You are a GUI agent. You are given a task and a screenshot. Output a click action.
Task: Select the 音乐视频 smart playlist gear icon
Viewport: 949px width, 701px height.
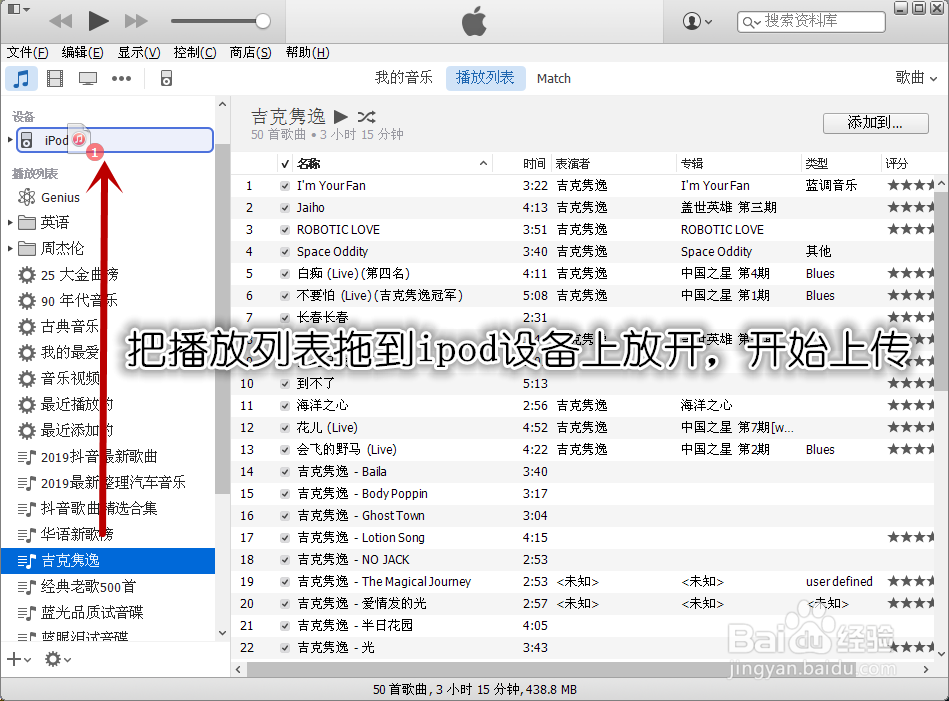27,379
